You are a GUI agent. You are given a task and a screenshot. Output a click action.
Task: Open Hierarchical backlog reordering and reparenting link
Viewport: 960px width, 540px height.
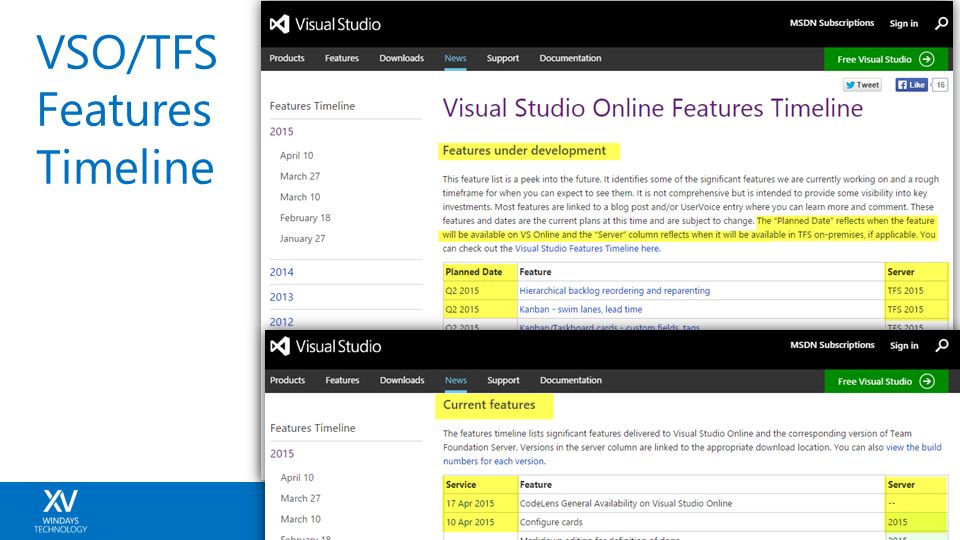point(615,291)
